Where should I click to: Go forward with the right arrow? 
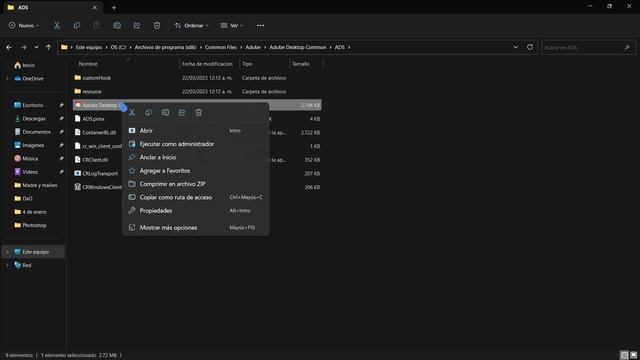point(23,47)
